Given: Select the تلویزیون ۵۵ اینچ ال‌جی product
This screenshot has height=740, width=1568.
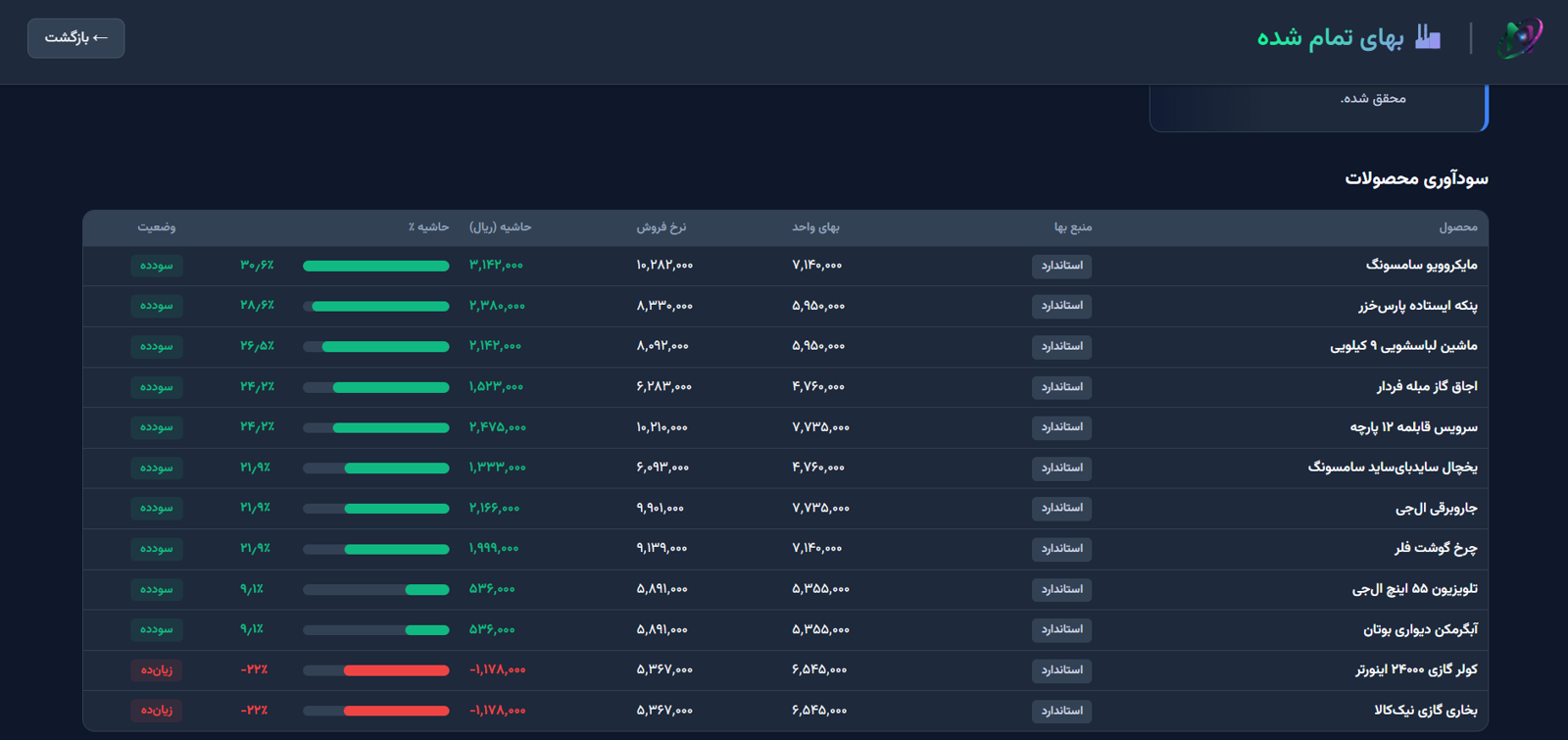Looking at the screenshot, I should [1415, 589].
